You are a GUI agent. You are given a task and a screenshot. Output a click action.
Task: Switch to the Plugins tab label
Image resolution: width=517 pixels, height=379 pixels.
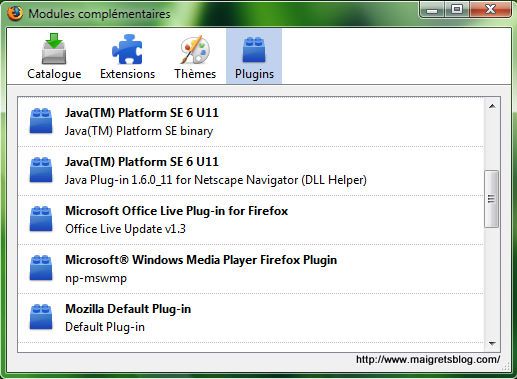click(x=254, y=74)
